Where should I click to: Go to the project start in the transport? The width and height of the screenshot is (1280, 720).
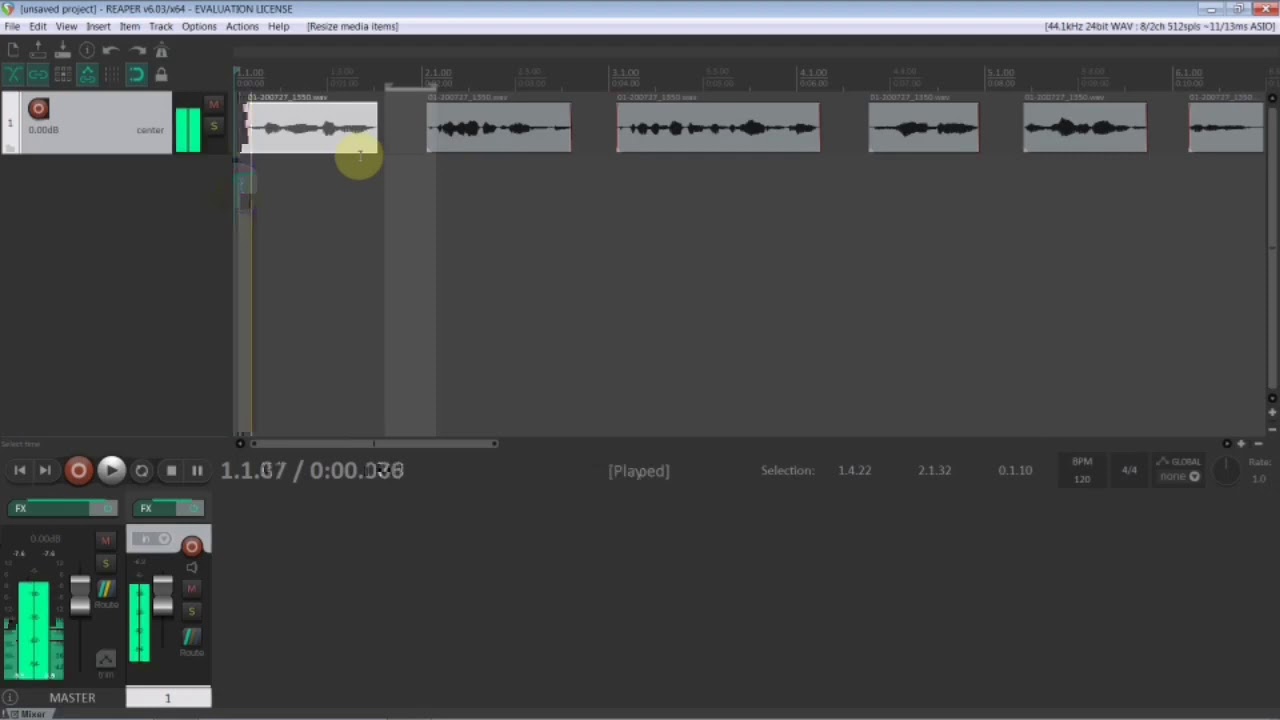[19, 471]
